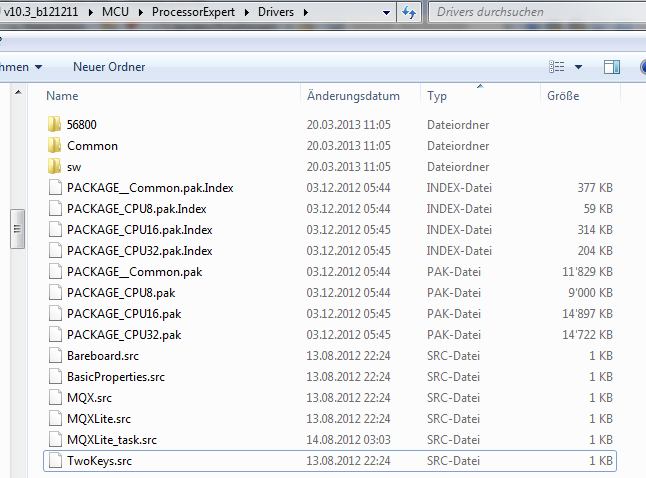Click the date 14.08.2012 03:03
Screen dimensions: 646x478
coord(348,440)
